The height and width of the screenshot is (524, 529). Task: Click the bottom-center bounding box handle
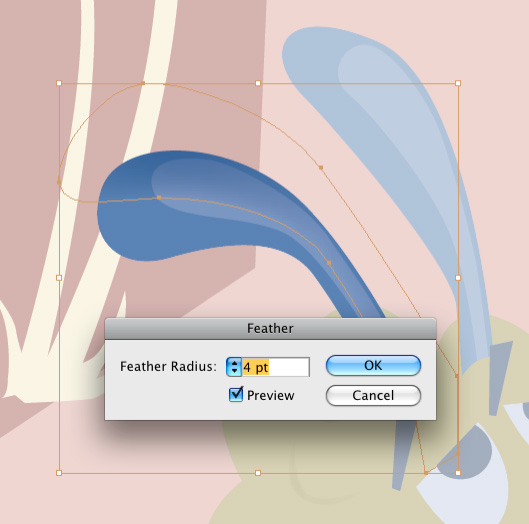pyautogui.click(x=258, y=473)
